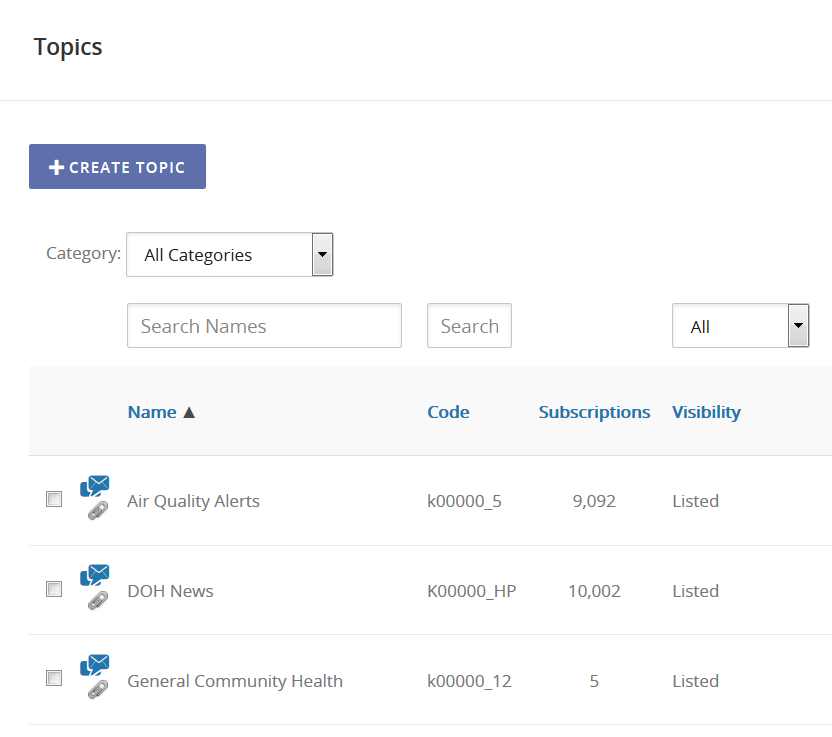
Task: Click the Create Topic button
Action: pos(117,166)
